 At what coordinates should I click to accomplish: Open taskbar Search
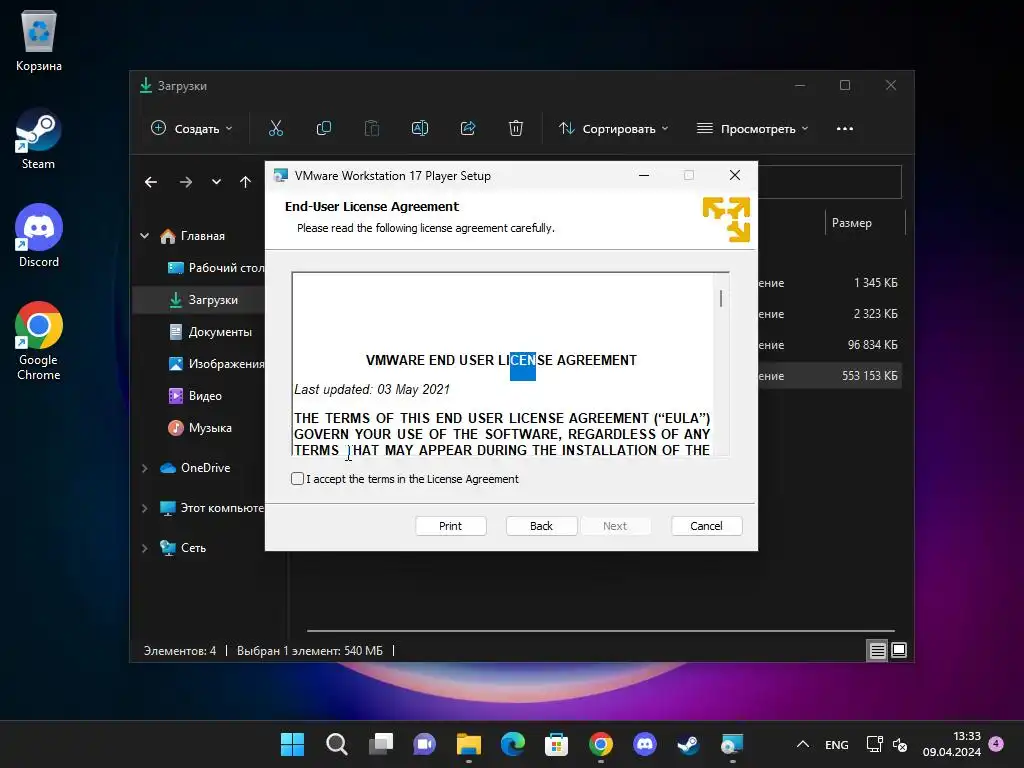pos(336,744)
